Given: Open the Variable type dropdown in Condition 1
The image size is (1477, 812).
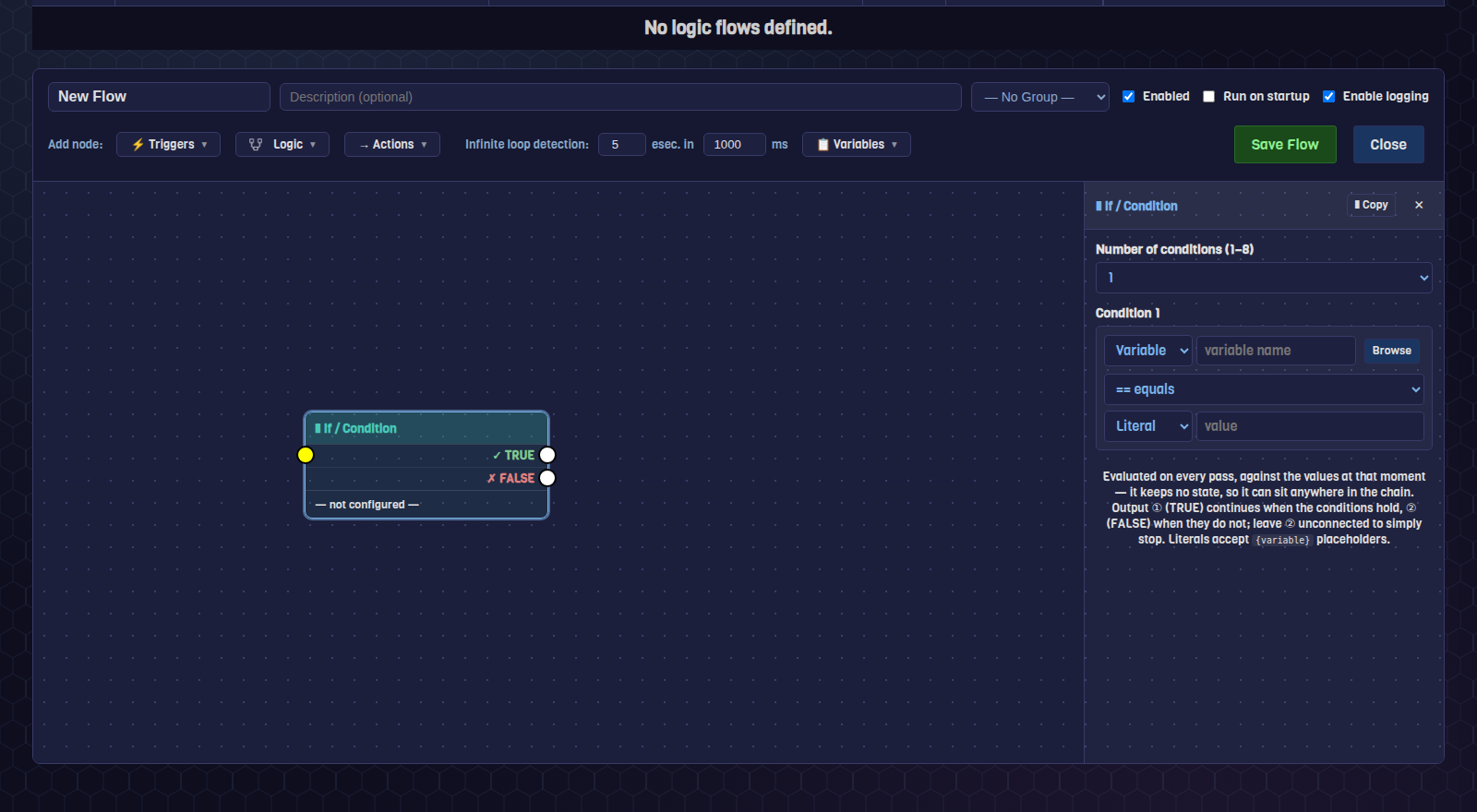Looking at the screenshot, I should click(1148, 351).
